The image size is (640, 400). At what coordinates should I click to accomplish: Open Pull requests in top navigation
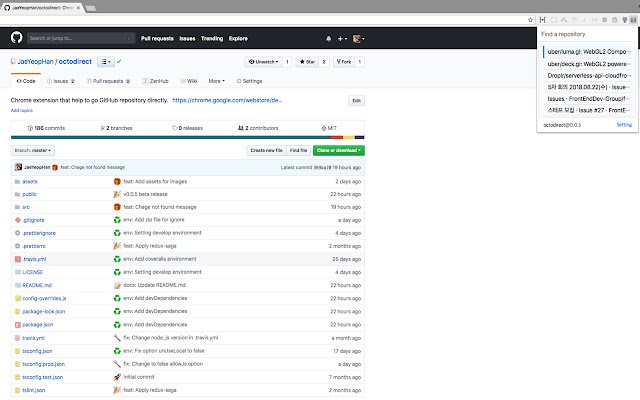click(157, 38)
